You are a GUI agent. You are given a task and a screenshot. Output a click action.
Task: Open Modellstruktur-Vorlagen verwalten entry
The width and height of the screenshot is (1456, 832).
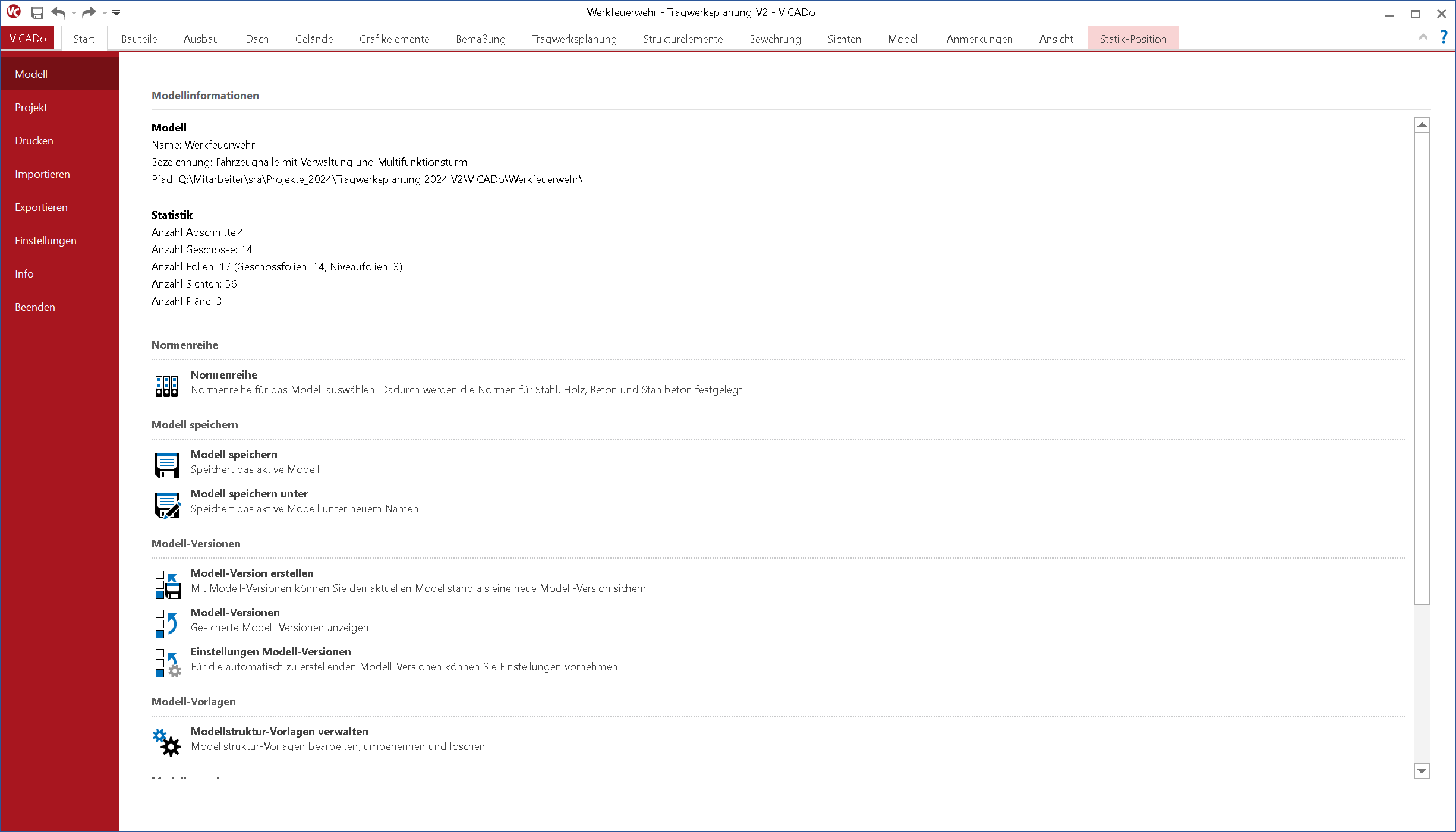click(279, 731)
